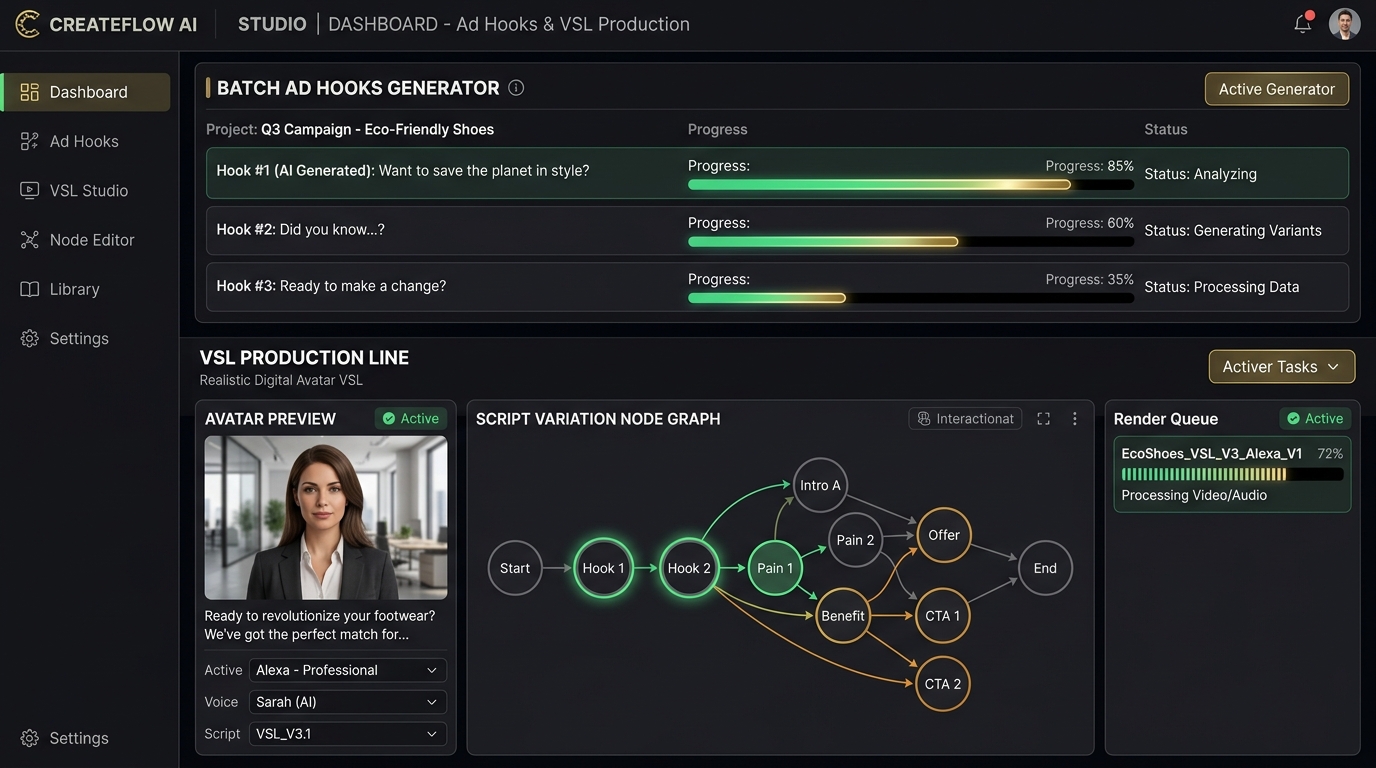Click the bottom Settings gear in sidebar

click(x=30, y=738)
